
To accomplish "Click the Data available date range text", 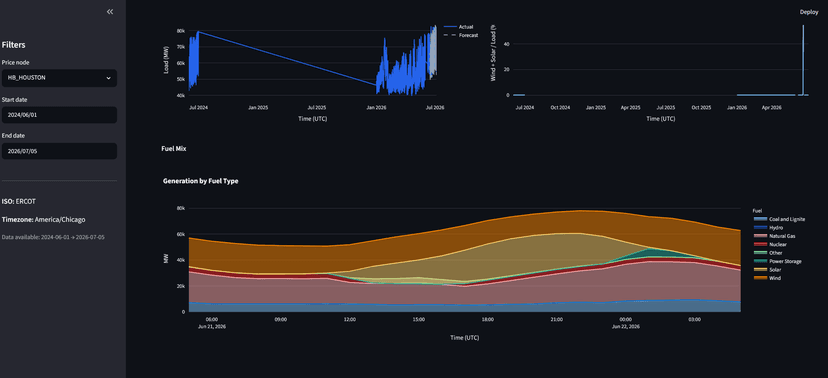I will (53, 237).
